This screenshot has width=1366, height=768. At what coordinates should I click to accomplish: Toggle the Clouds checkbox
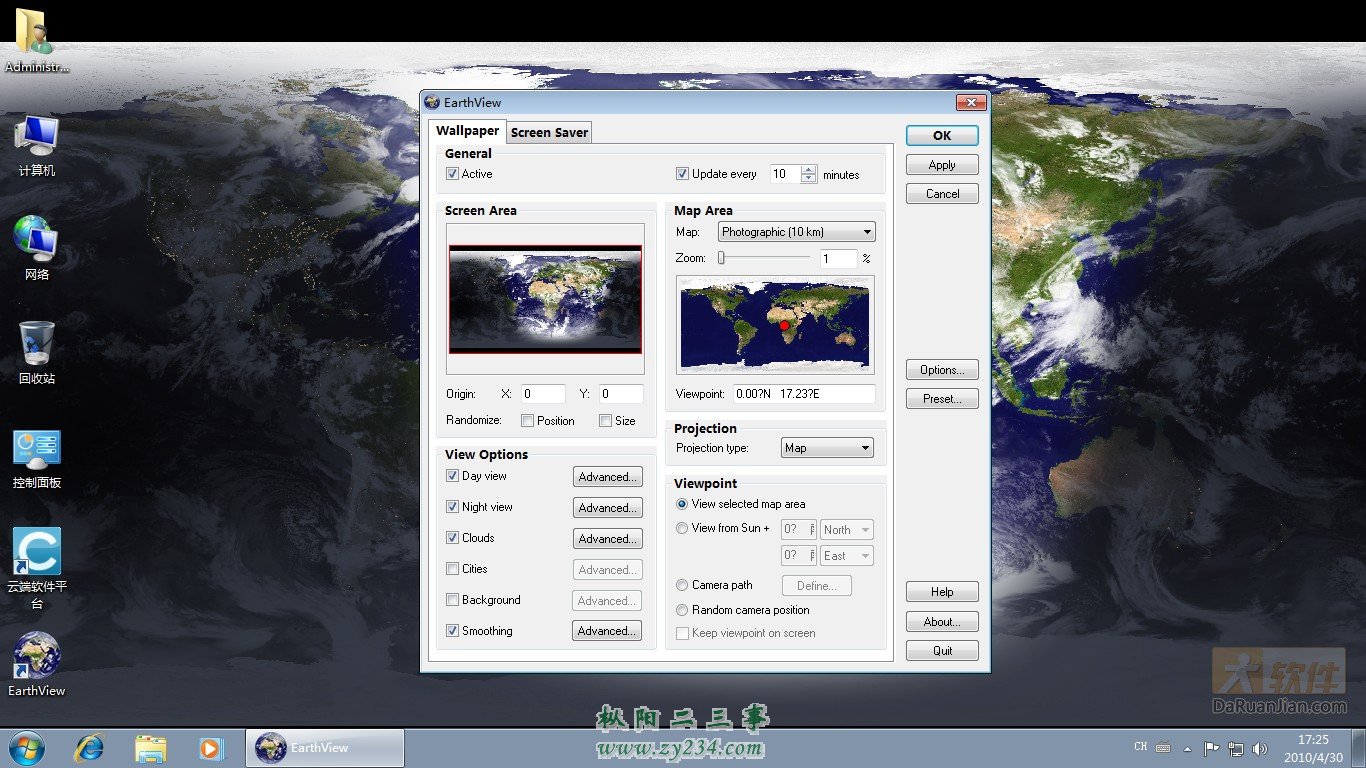[x=452, y=538]
